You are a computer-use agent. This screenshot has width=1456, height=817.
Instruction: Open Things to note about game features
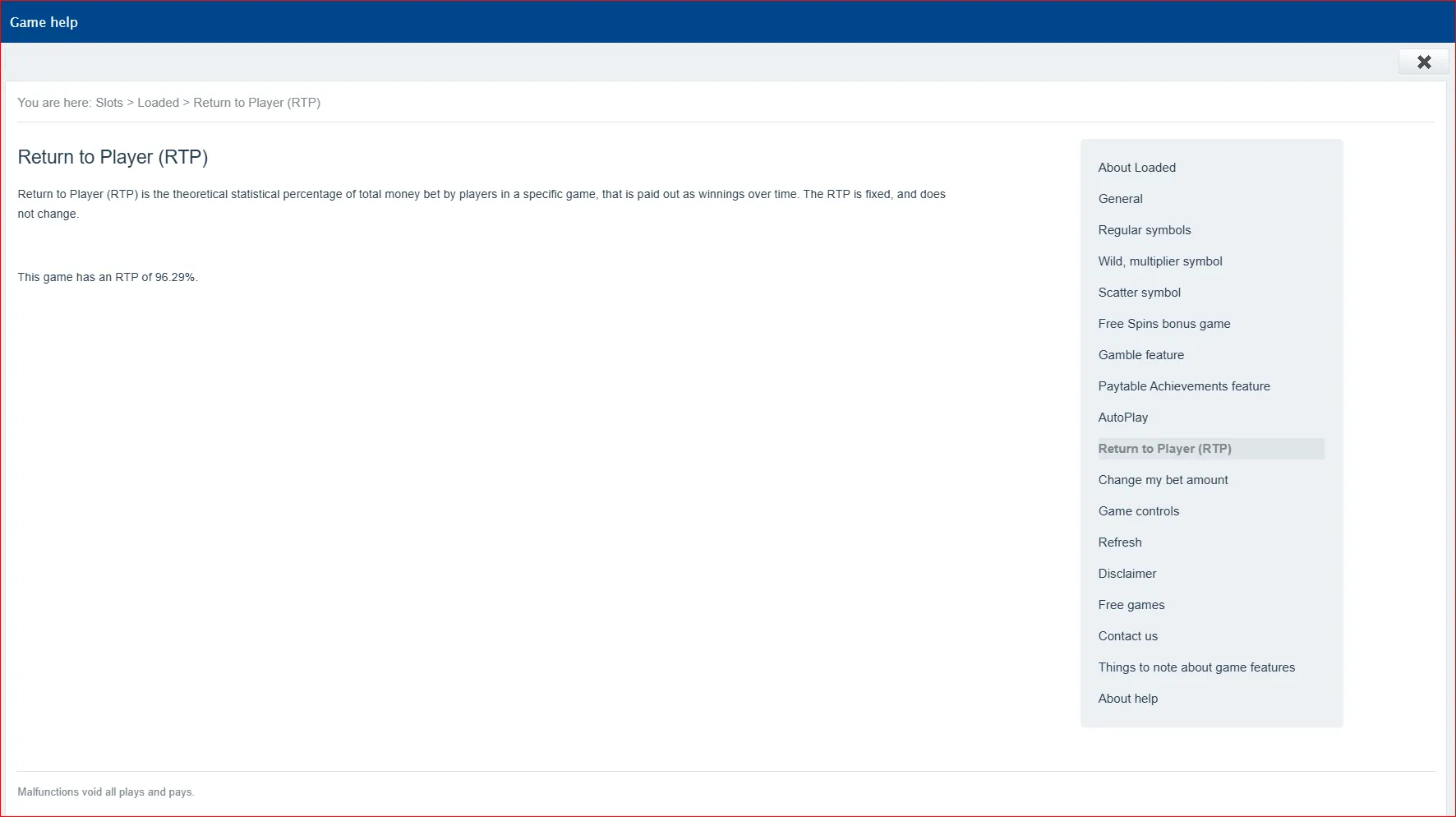[x=1196, y=667]
